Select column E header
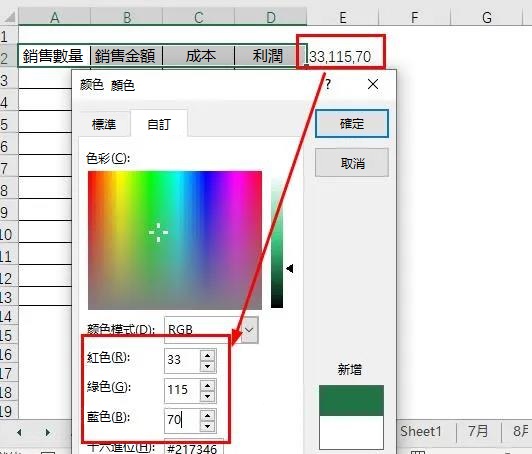532x454 pixels. [343, 17]
